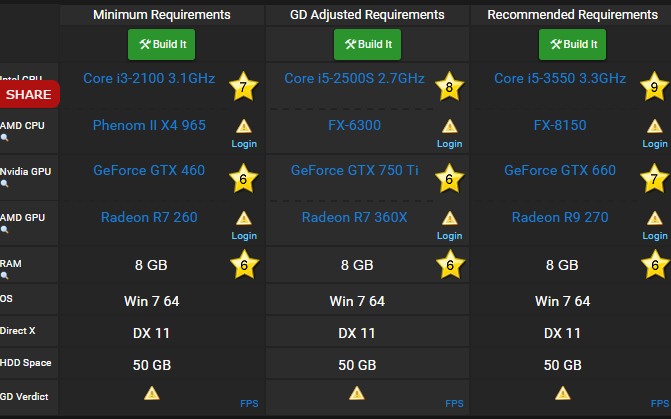Click star rating 9 beside Core i5-3550
Screen dimensions: 671x419
point(654,86)
